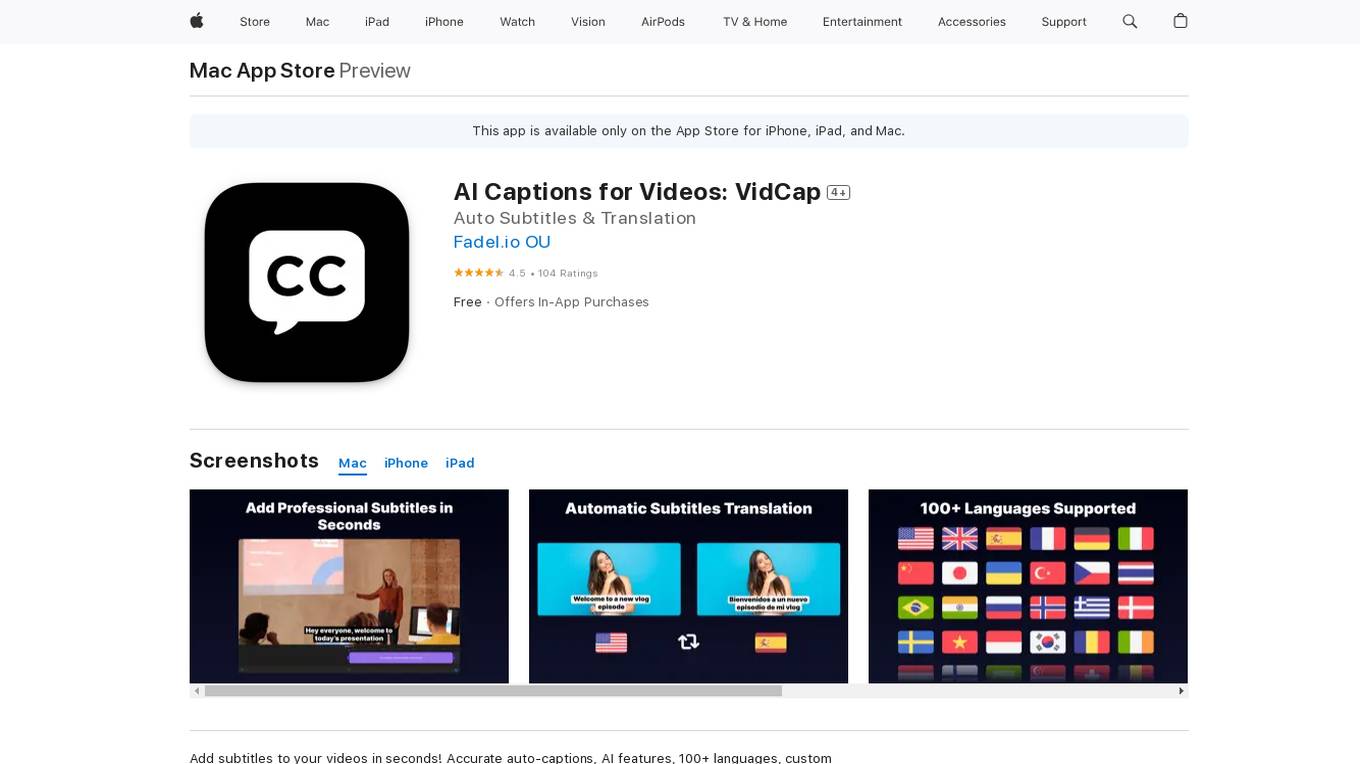Open the Add Professional Subtitles screenshot
Screen dimensions: 1360x764
point(349,586)
